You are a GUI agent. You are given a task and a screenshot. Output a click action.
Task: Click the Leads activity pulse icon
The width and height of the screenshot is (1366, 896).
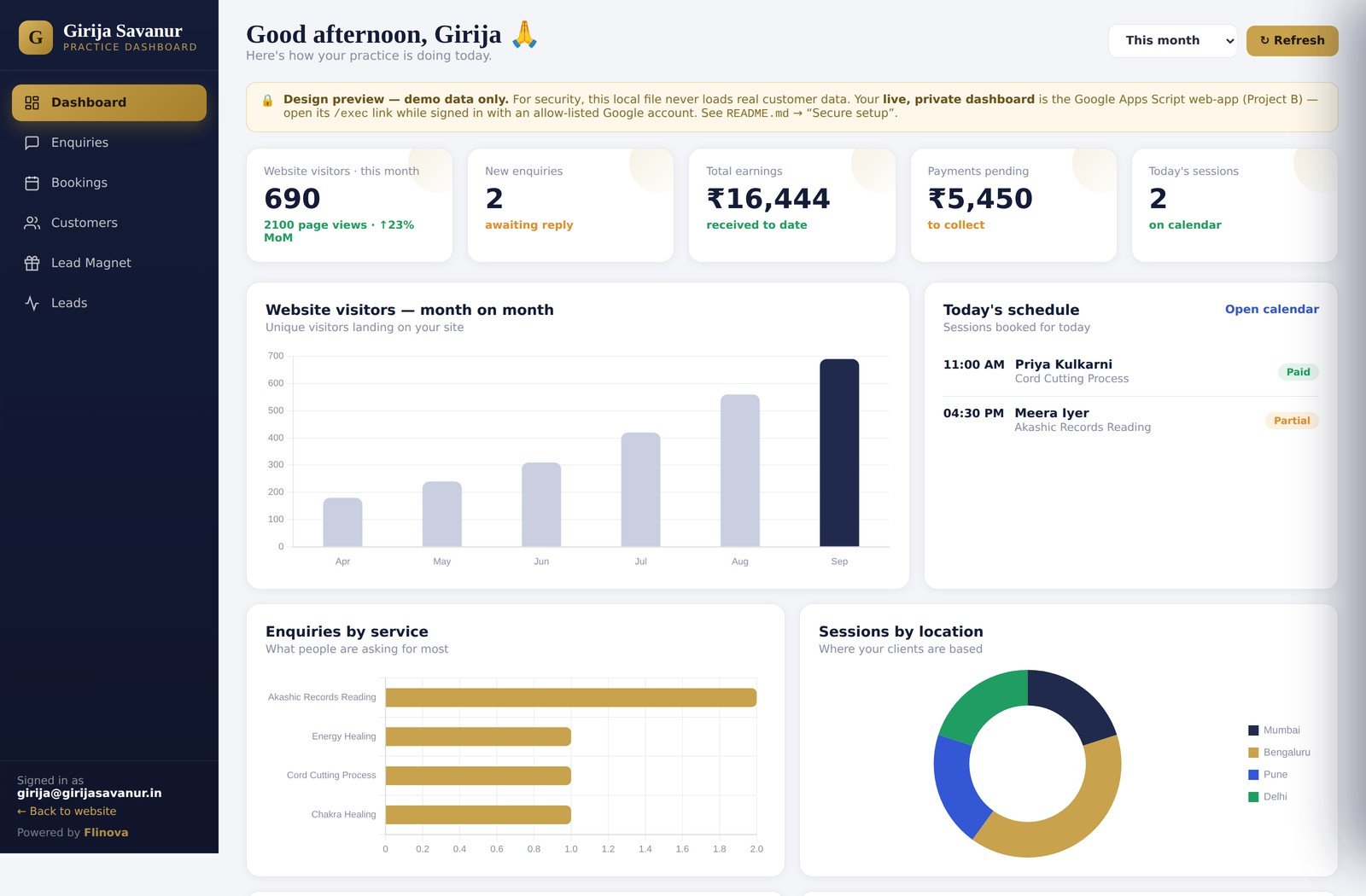point(32,303)
